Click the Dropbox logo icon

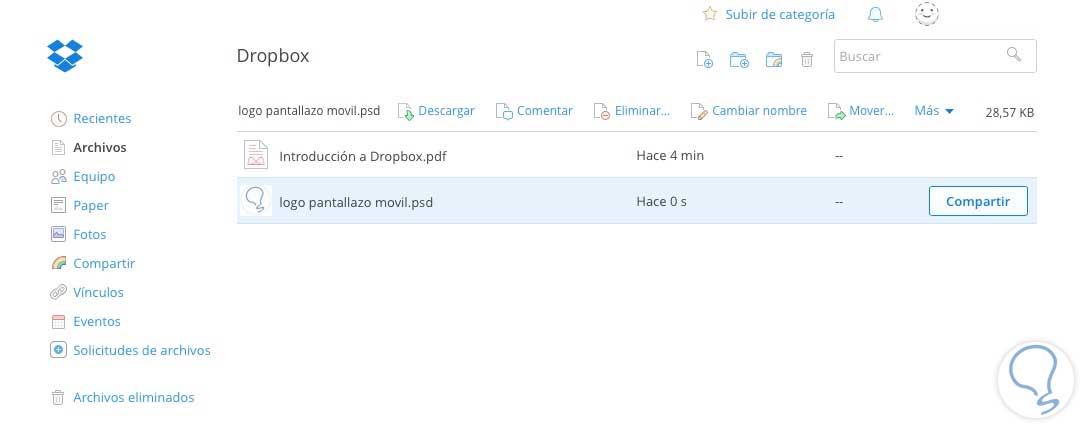[65, 55]
